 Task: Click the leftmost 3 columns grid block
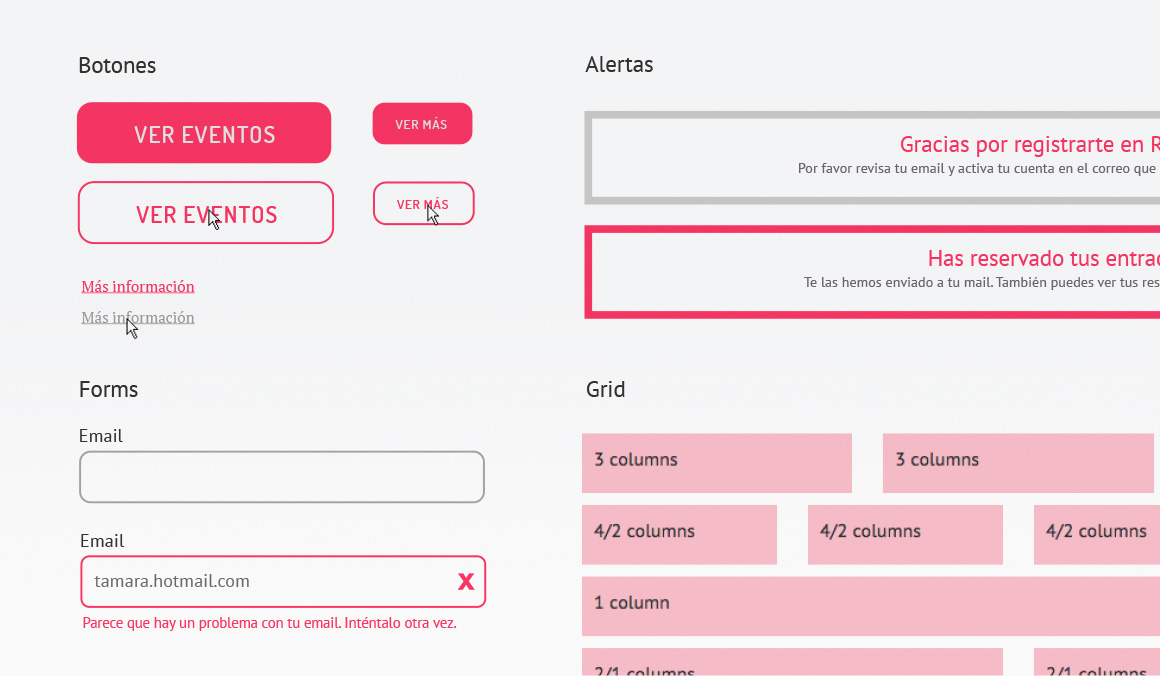click(716, 462)
